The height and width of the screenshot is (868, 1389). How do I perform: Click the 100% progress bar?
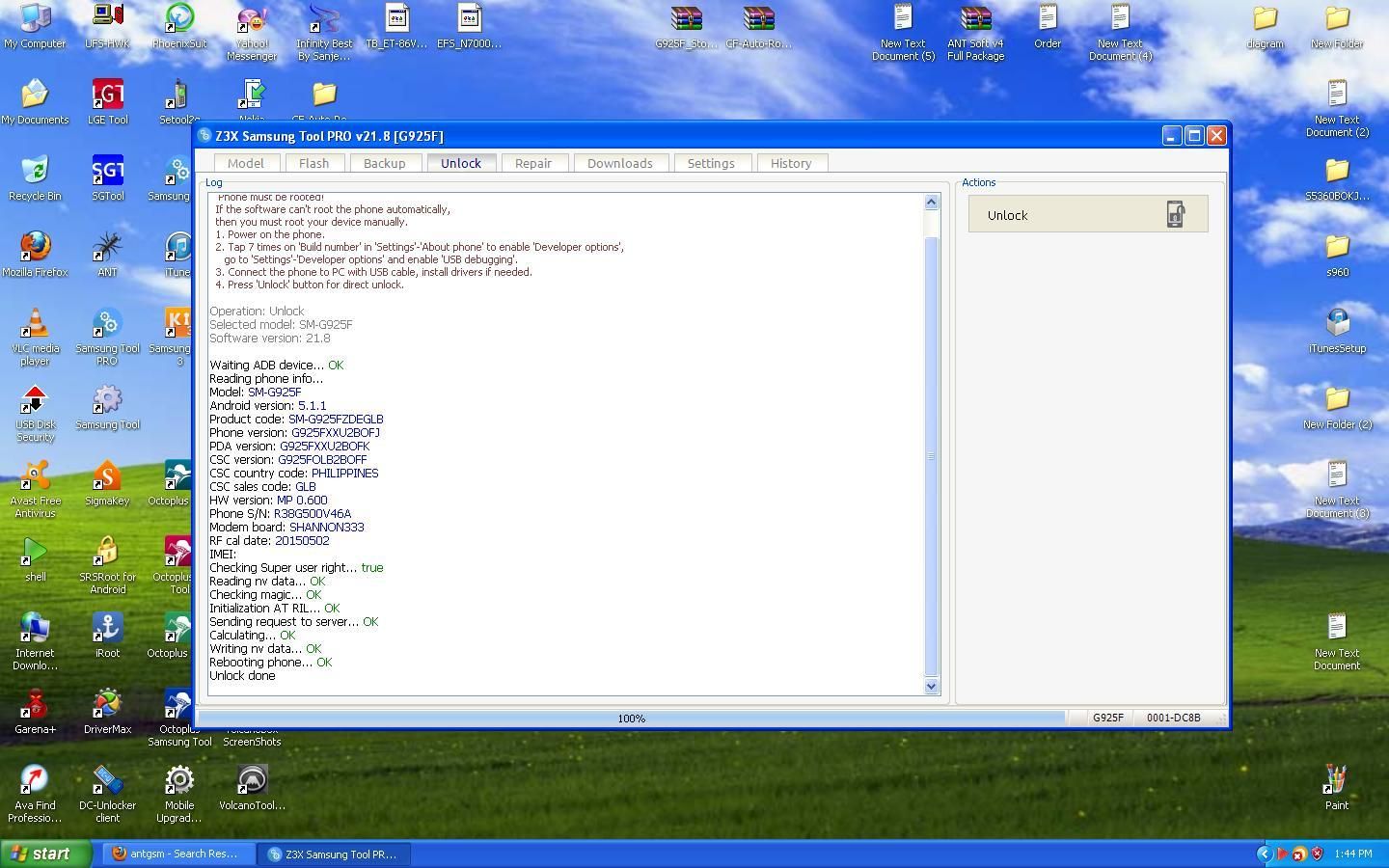(x=631, y=719)
